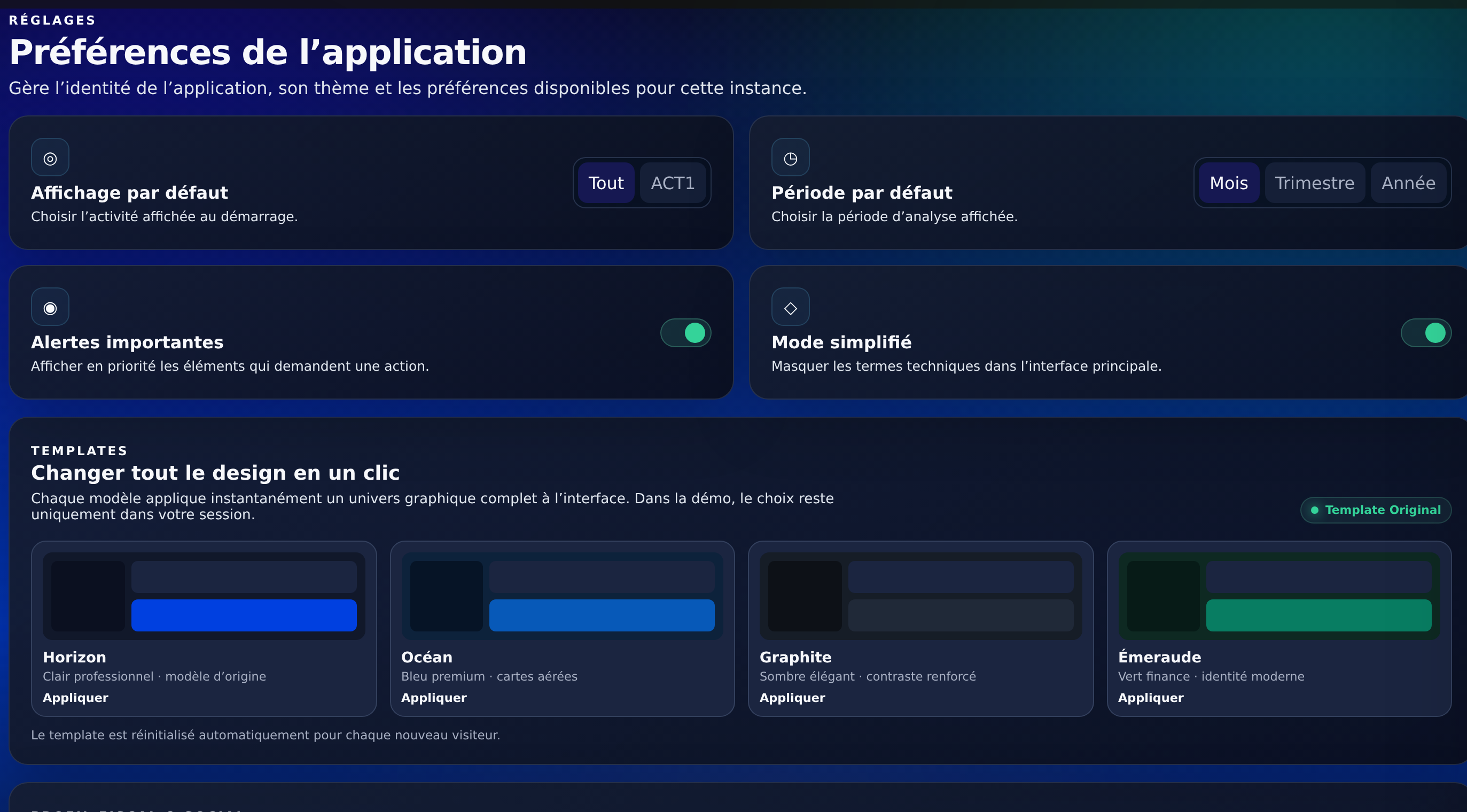Apply the Graphite template
This screenshot has height=812, width=1467.
(x=792, y=698)
